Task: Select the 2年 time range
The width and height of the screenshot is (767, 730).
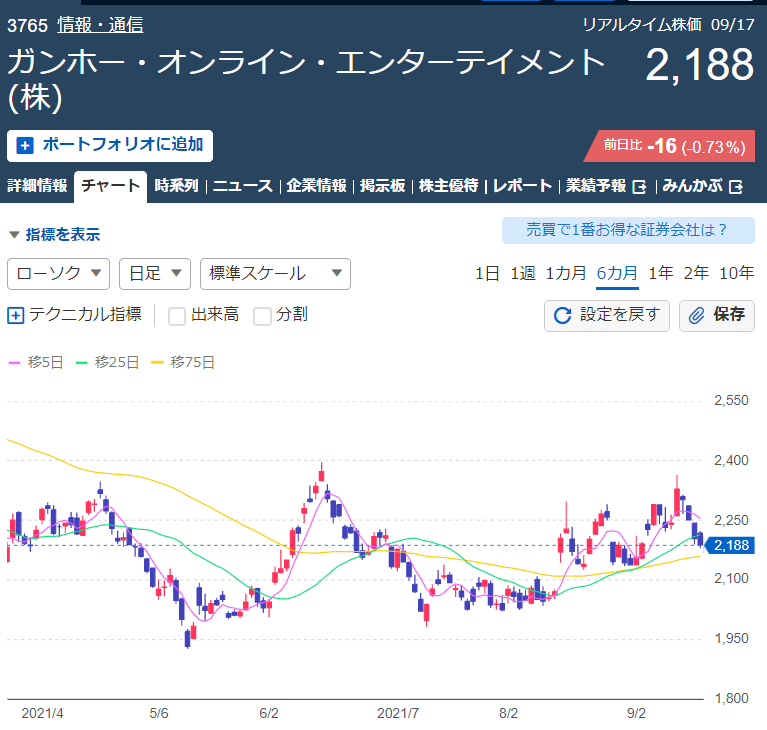Action: [696, 274]
